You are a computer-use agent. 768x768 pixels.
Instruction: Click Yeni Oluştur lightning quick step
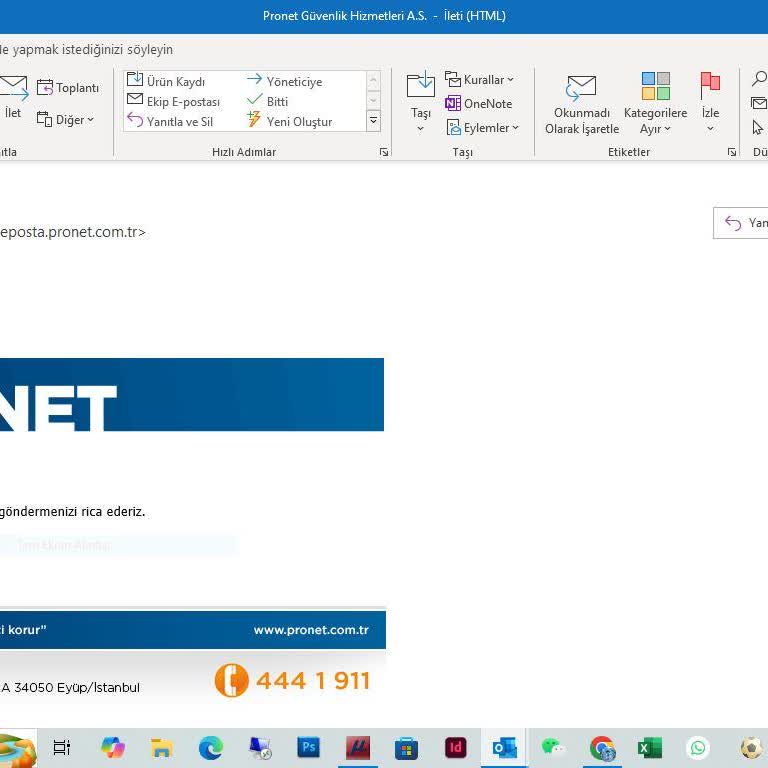coord(289,121)
